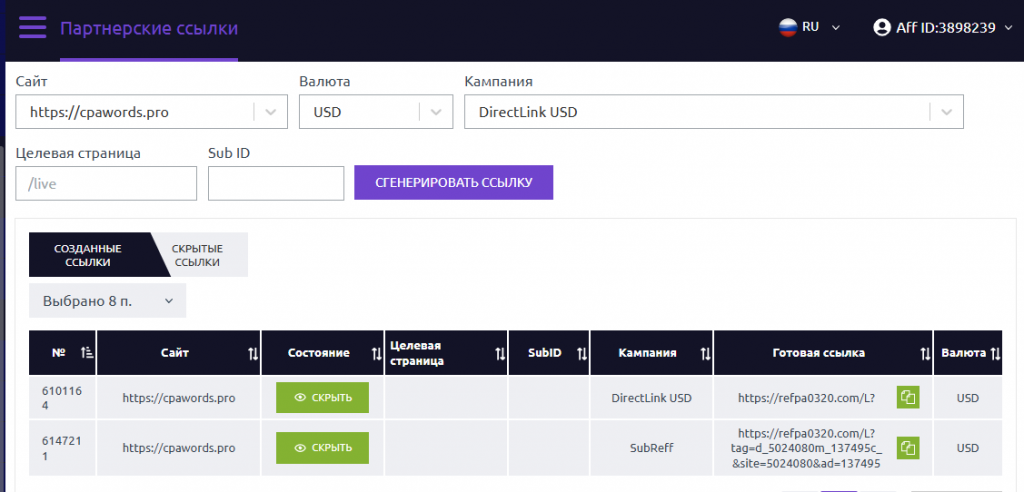Select the Созданные ссылки tab
Screen dimensions: 1024x492
click(88, 255)
